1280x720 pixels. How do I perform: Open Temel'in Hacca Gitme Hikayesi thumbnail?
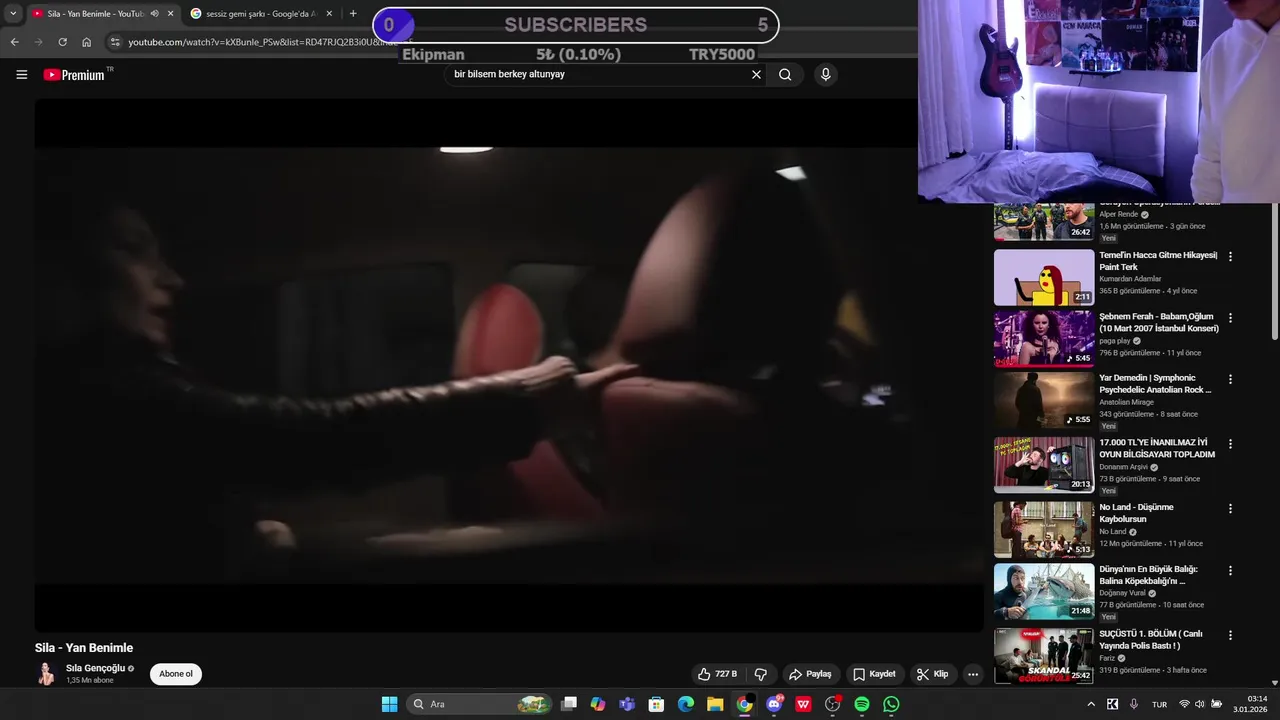coord(1044,277)
